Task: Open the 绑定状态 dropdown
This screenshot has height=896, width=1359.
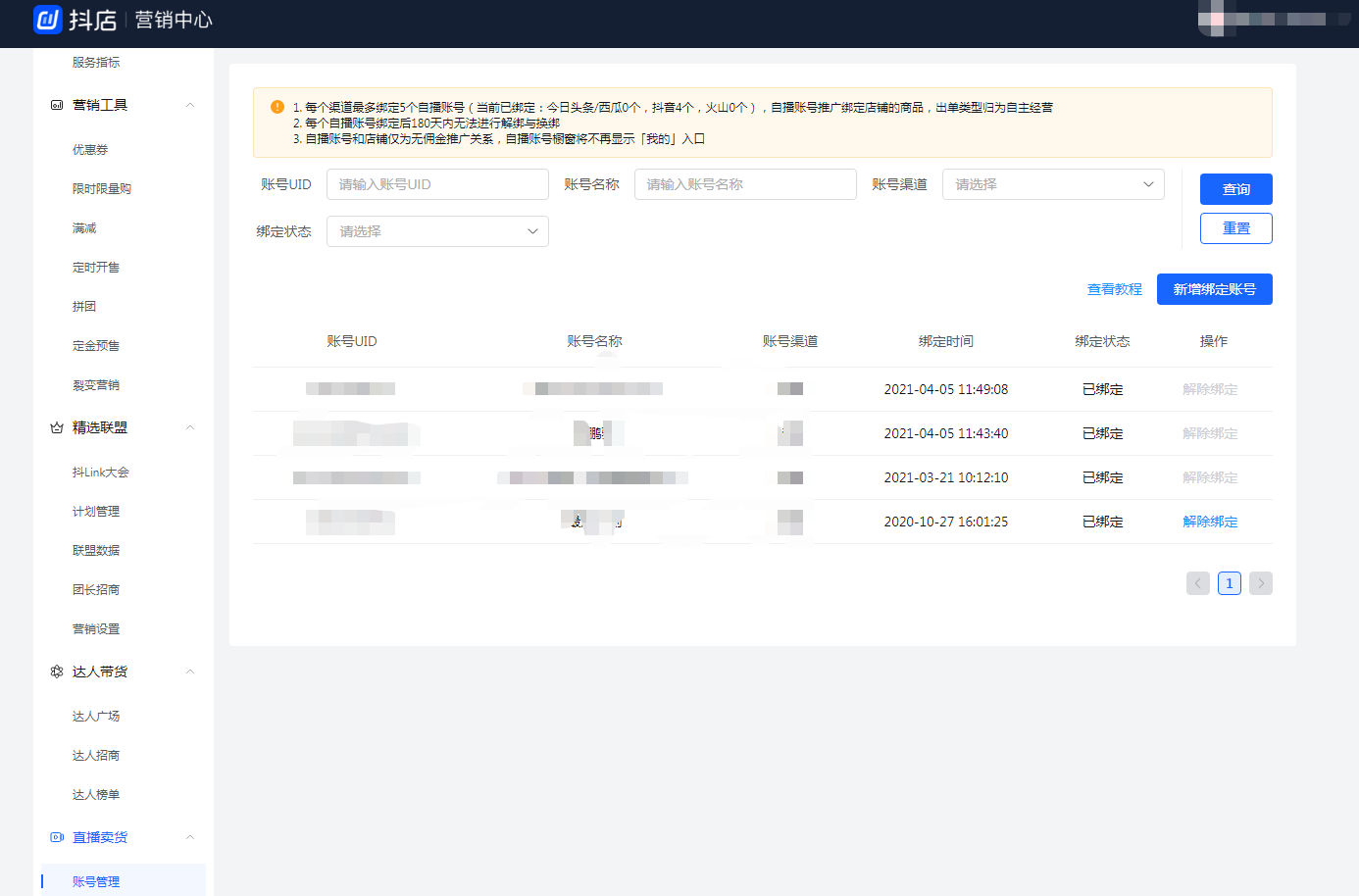Action: 437,231
